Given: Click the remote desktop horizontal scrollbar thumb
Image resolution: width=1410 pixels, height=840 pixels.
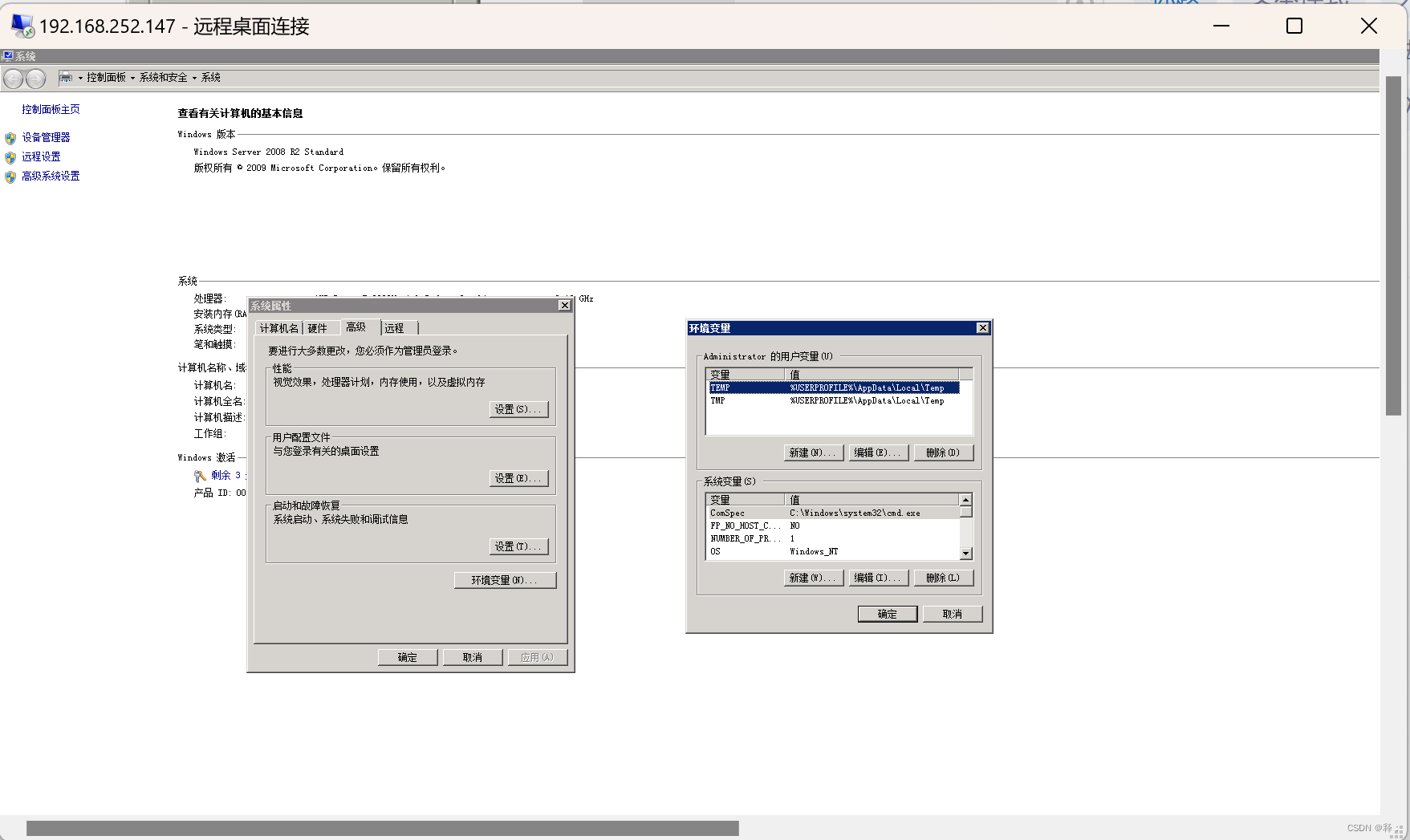Looking at the screenshot, I should [x=383, y=828].
